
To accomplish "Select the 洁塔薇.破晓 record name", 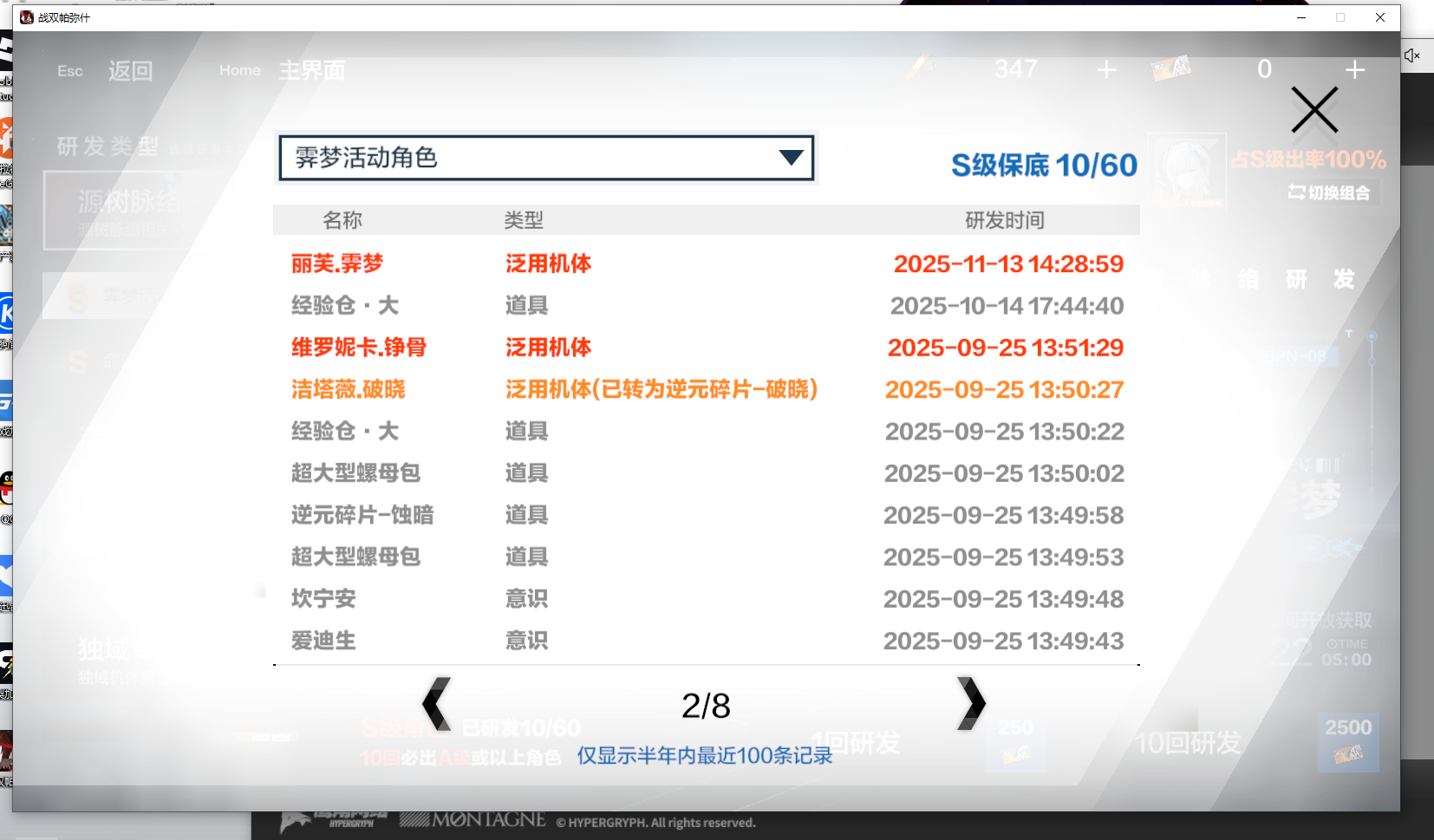I will 349,389.
